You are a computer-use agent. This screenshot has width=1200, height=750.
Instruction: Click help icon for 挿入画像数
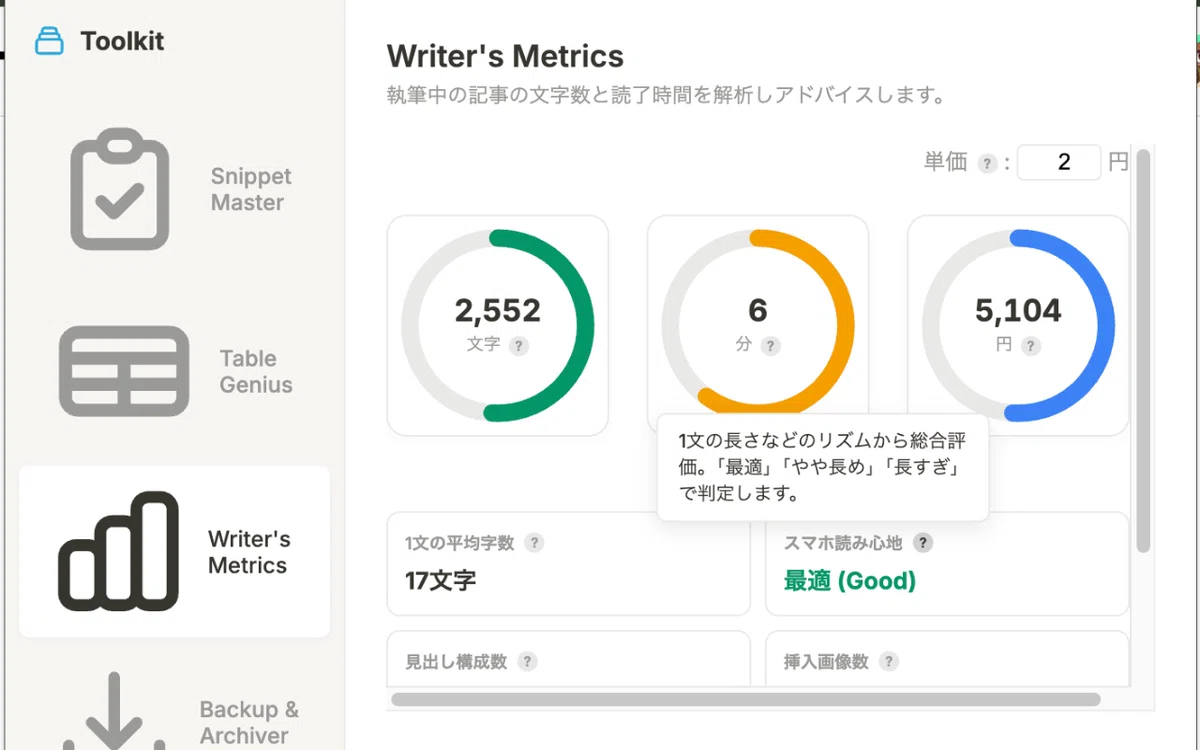click(x=888, y=661)
